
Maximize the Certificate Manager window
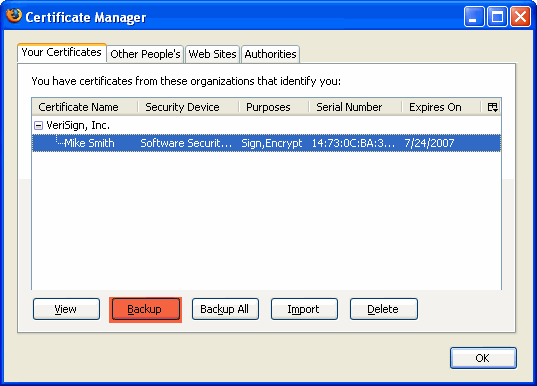(497, 16)
